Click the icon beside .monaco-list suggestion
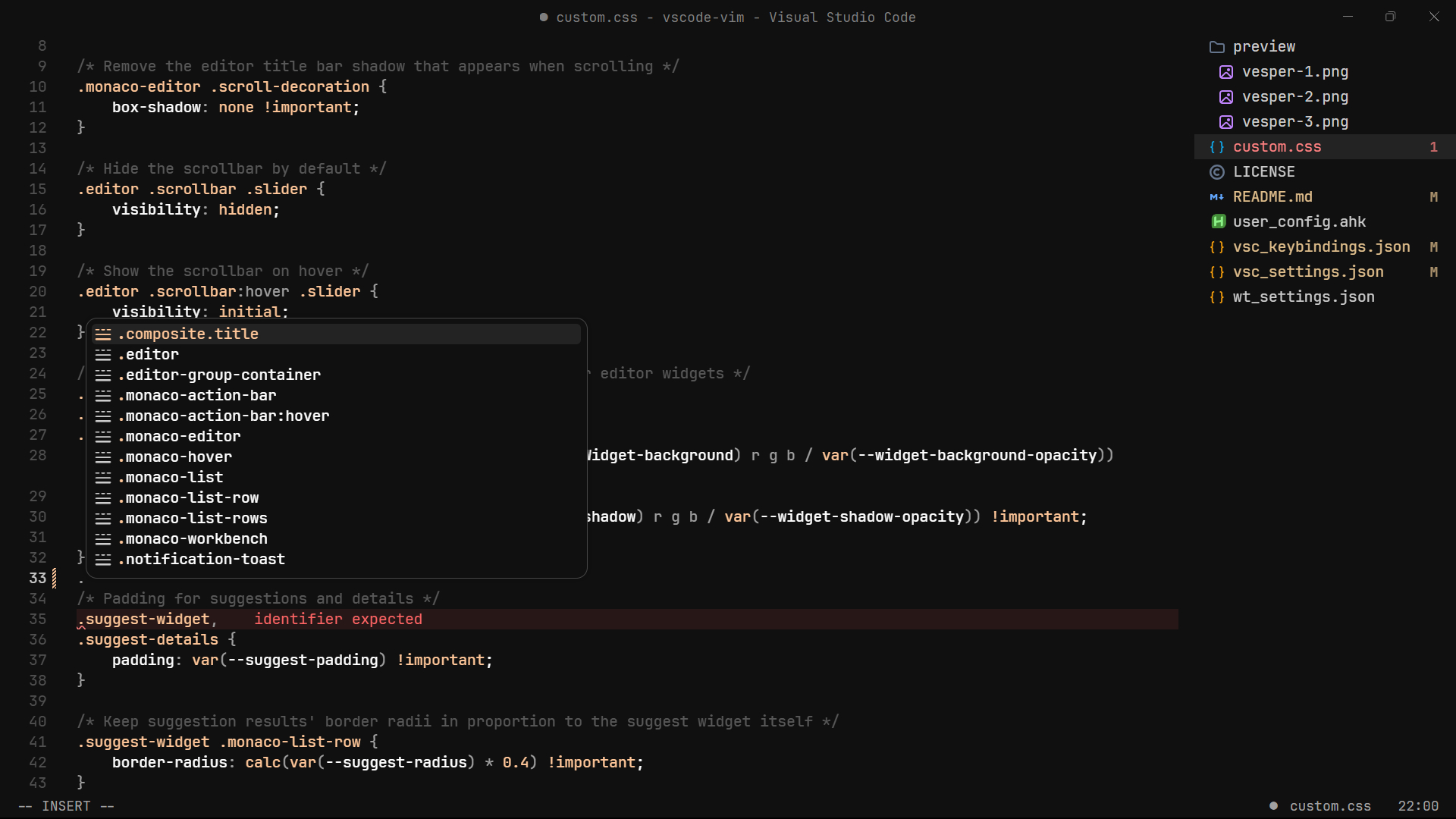The image size is (1456, 819). (x=103, y=478)
